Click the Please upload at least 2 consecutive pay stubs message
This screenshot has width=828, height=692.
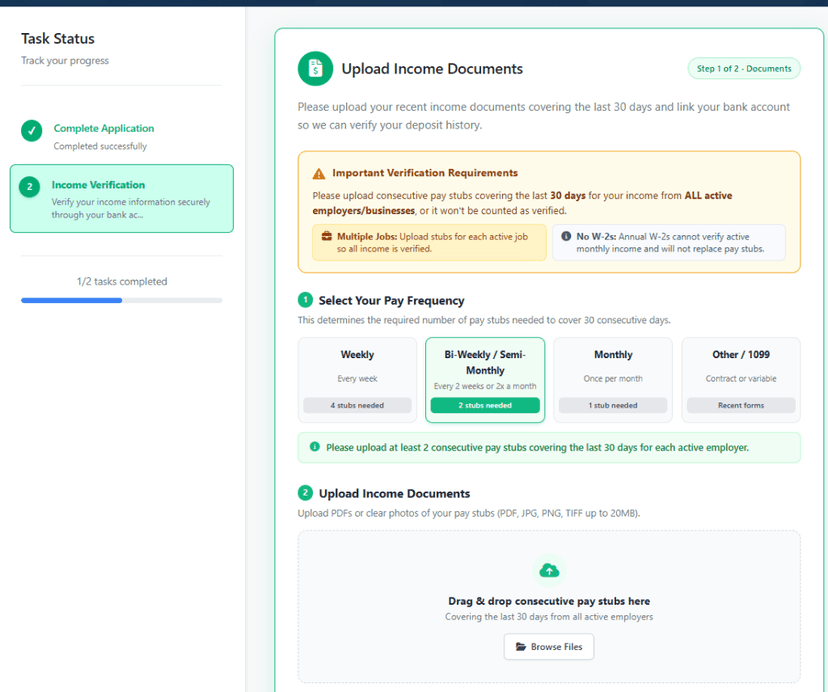(537, 447)
